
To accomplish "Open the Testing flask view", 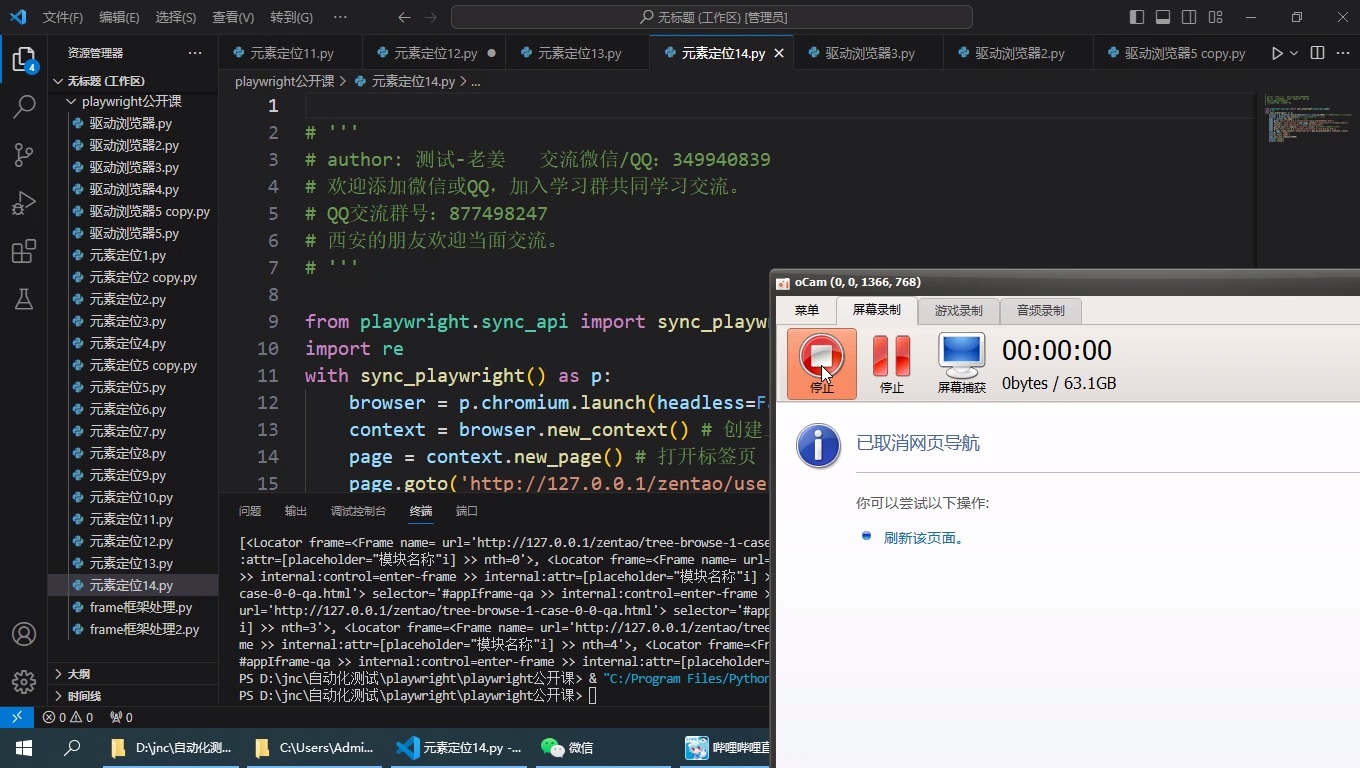I will click(24, 299).
